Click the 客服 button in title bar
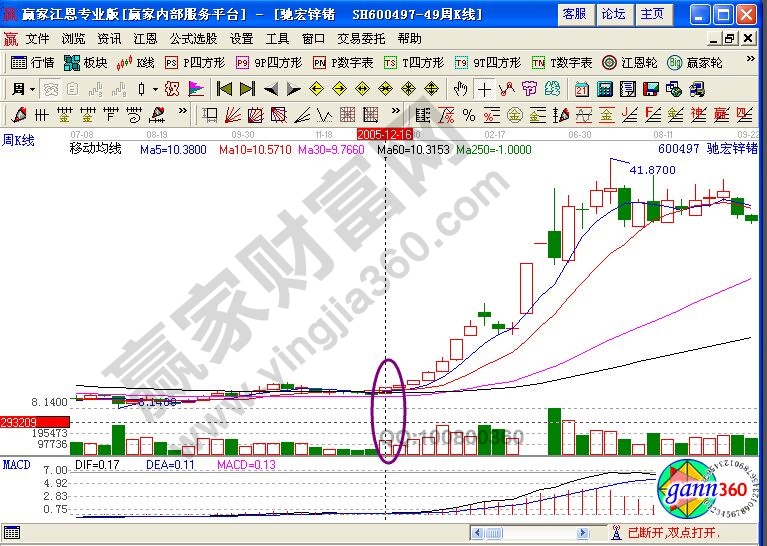Image resolution: width=767 pixels, height=546 pixels. pyautogui.click(x=575, y=14)
